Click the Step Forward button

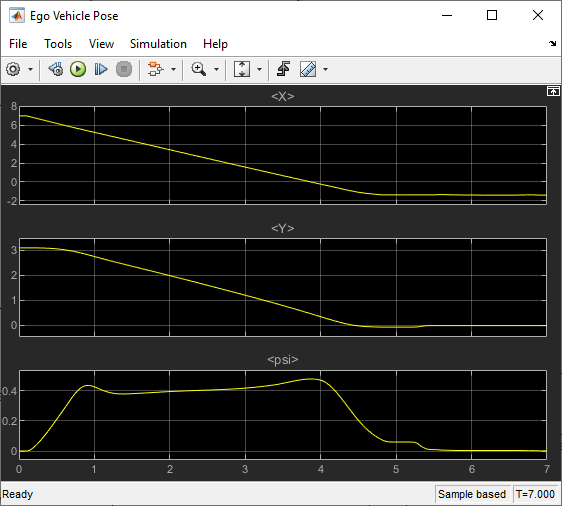coord(101,69)
